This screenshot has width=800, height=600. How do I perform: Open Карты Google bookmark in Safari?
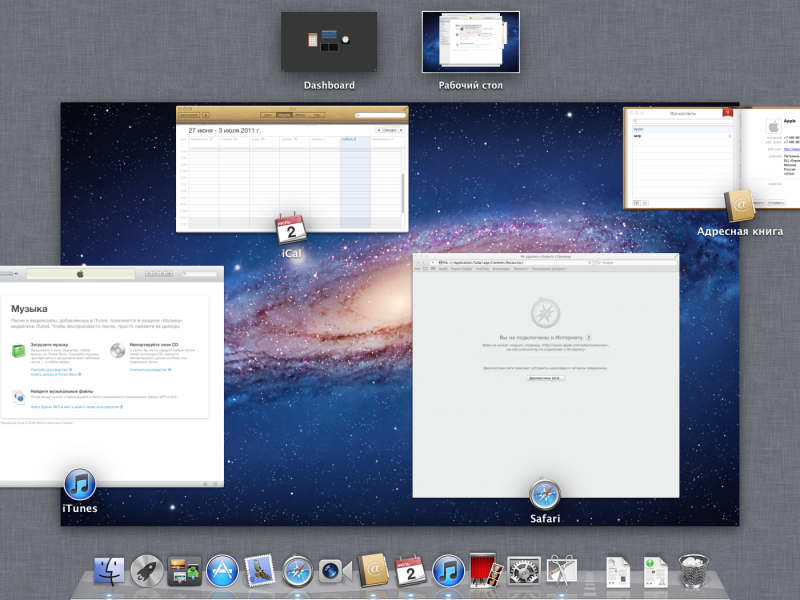[461, 268]
